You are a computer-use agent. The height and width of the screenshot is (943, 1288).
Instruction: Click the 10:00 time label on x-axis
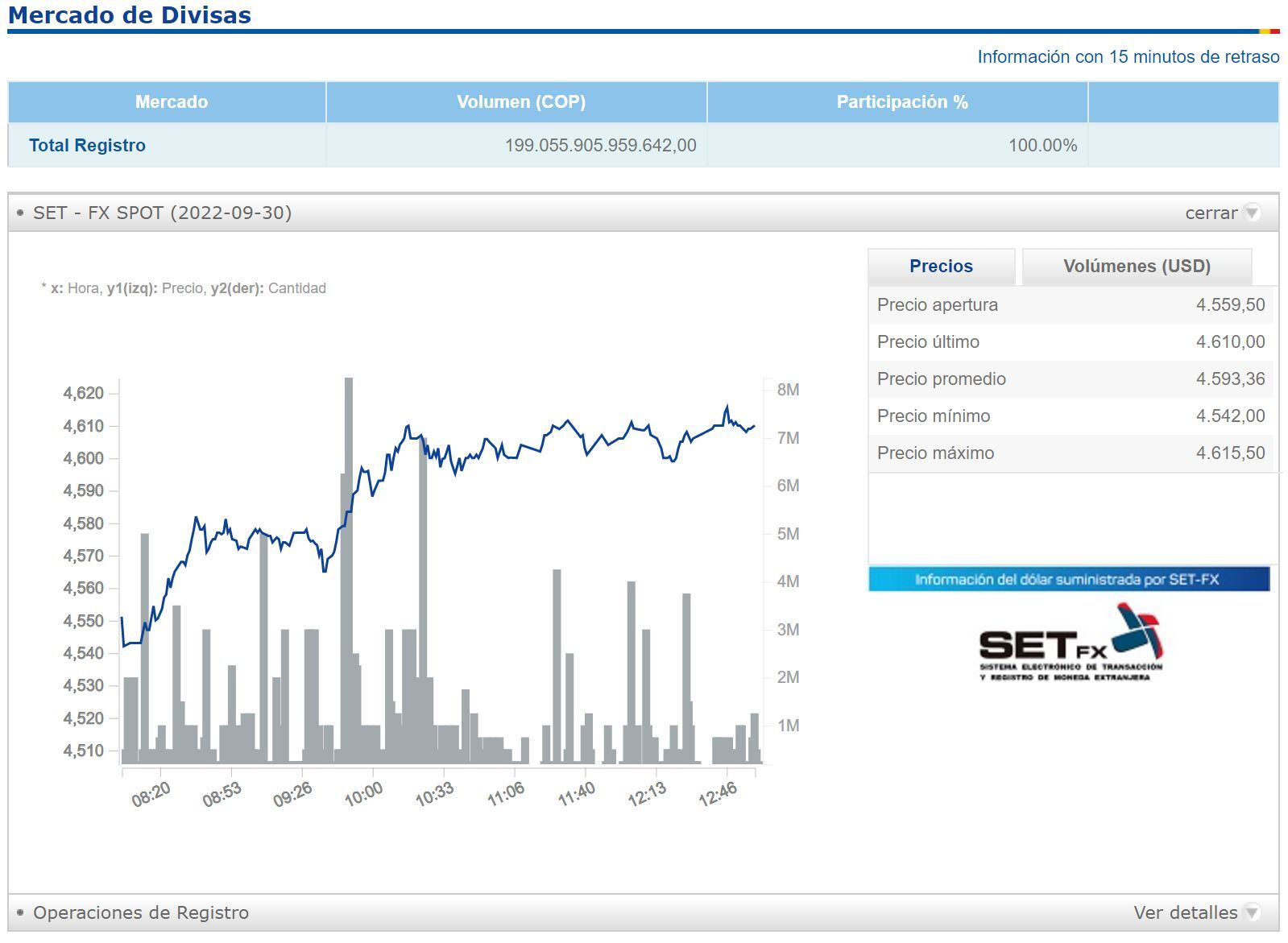pos(363,794)
